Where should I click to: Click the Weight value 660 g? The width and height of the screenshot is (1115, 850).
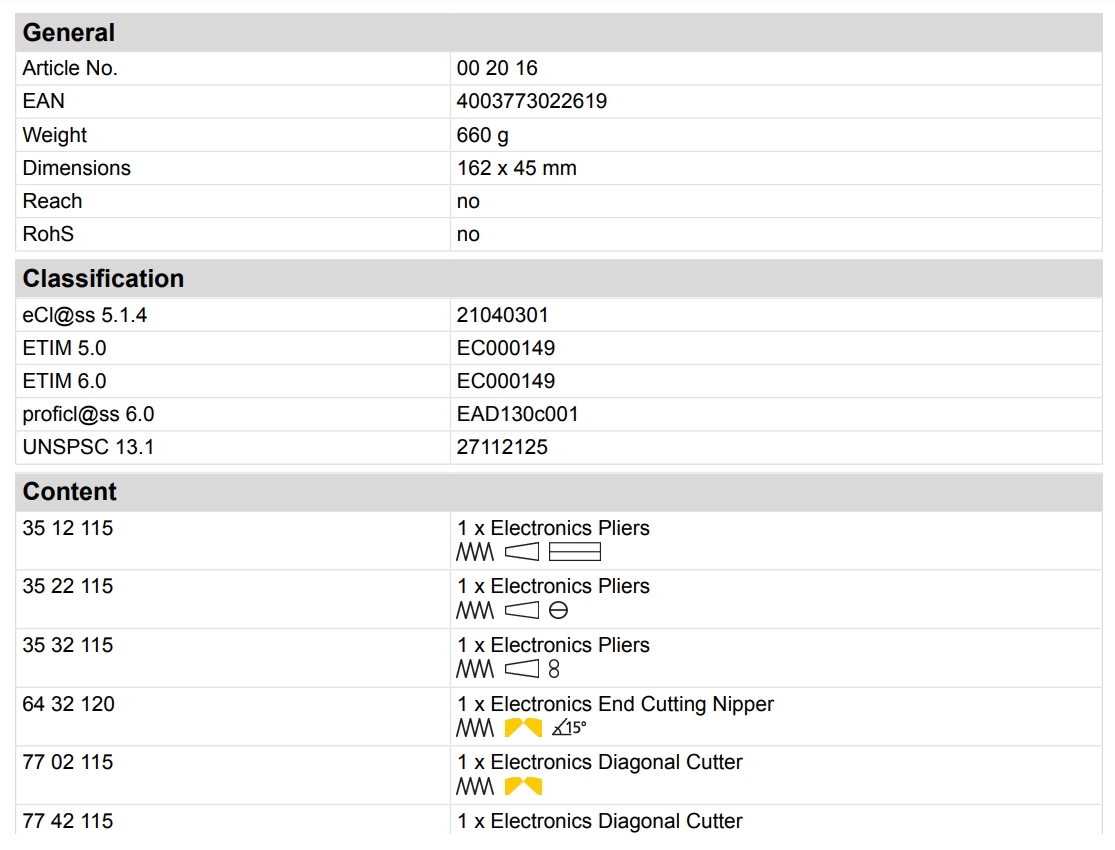(483, 135)
